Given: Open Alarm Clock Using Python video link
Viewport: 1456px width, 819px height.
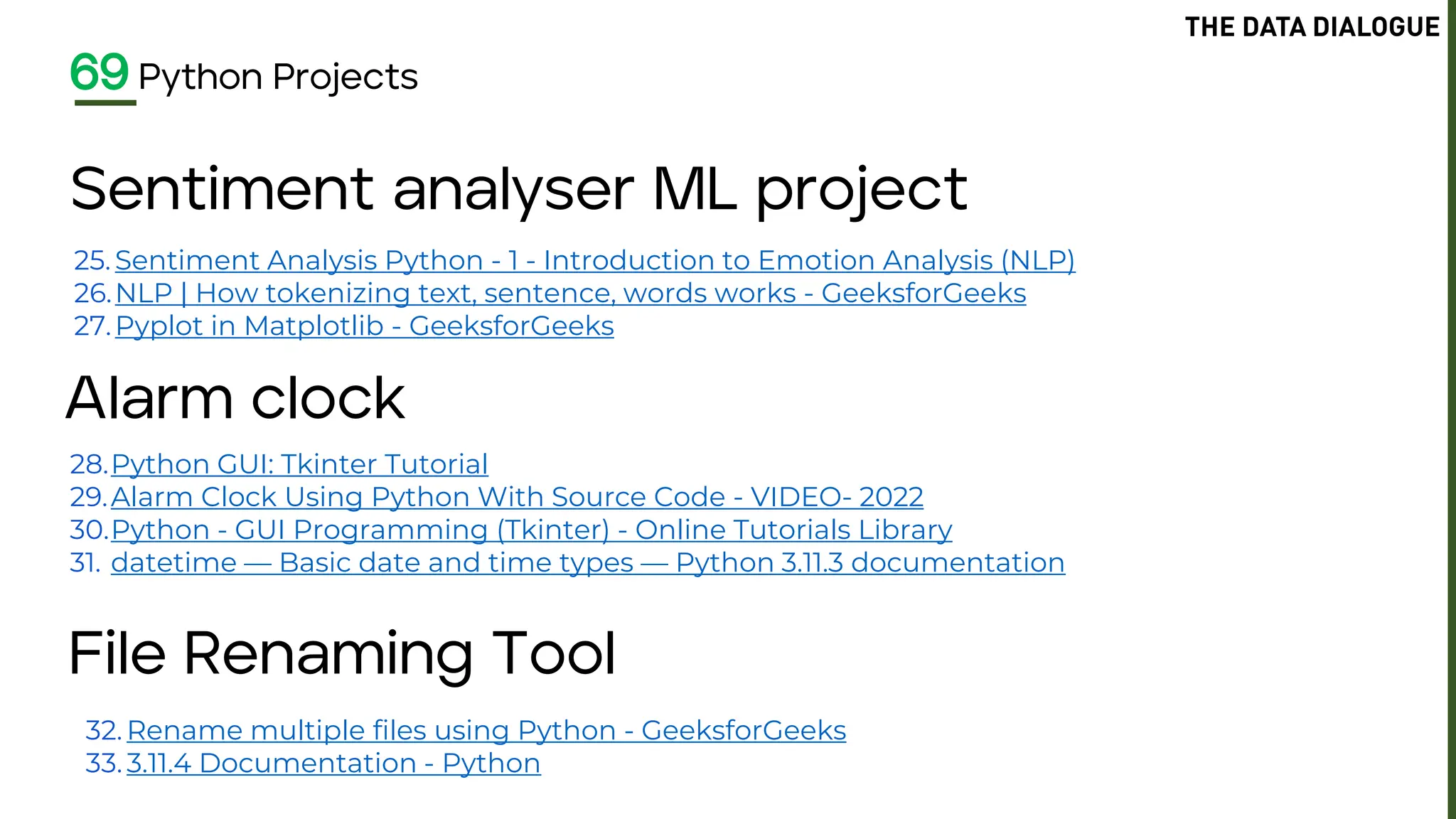Looking at the screenshot, I should (517, 498).
